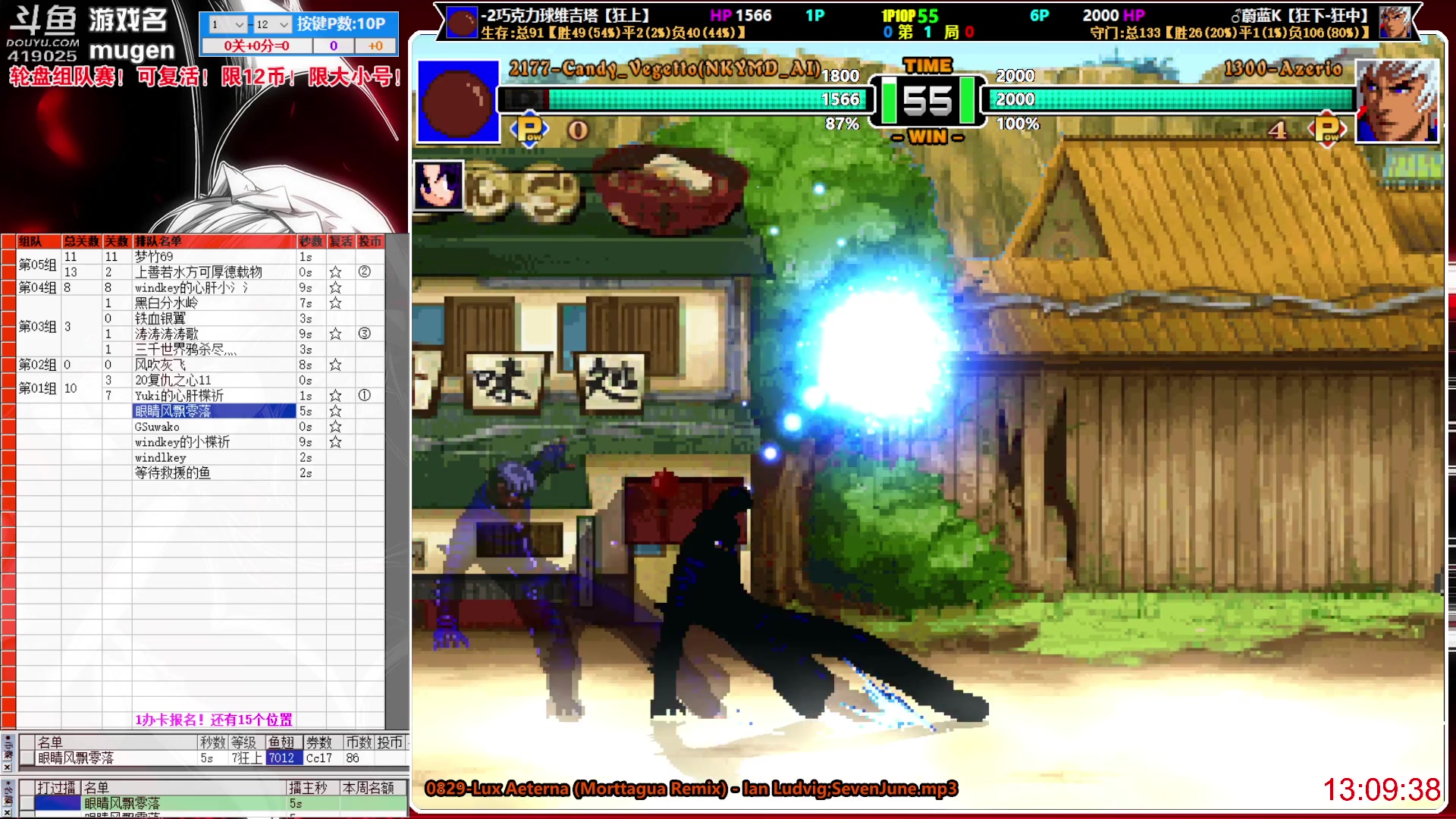Click the 第05组 team cell
The image size is (1456, 819).
38,265
